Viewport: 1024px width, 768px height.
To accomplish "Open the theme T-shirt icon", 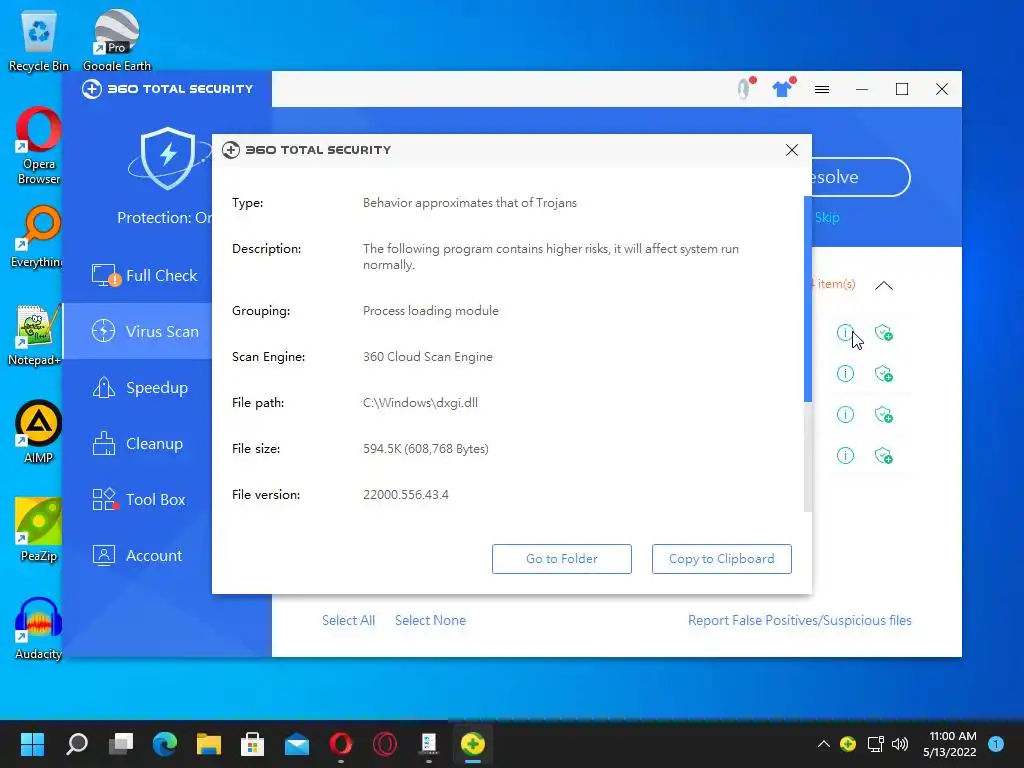I will pyautogui.click(x=783, y=88).
